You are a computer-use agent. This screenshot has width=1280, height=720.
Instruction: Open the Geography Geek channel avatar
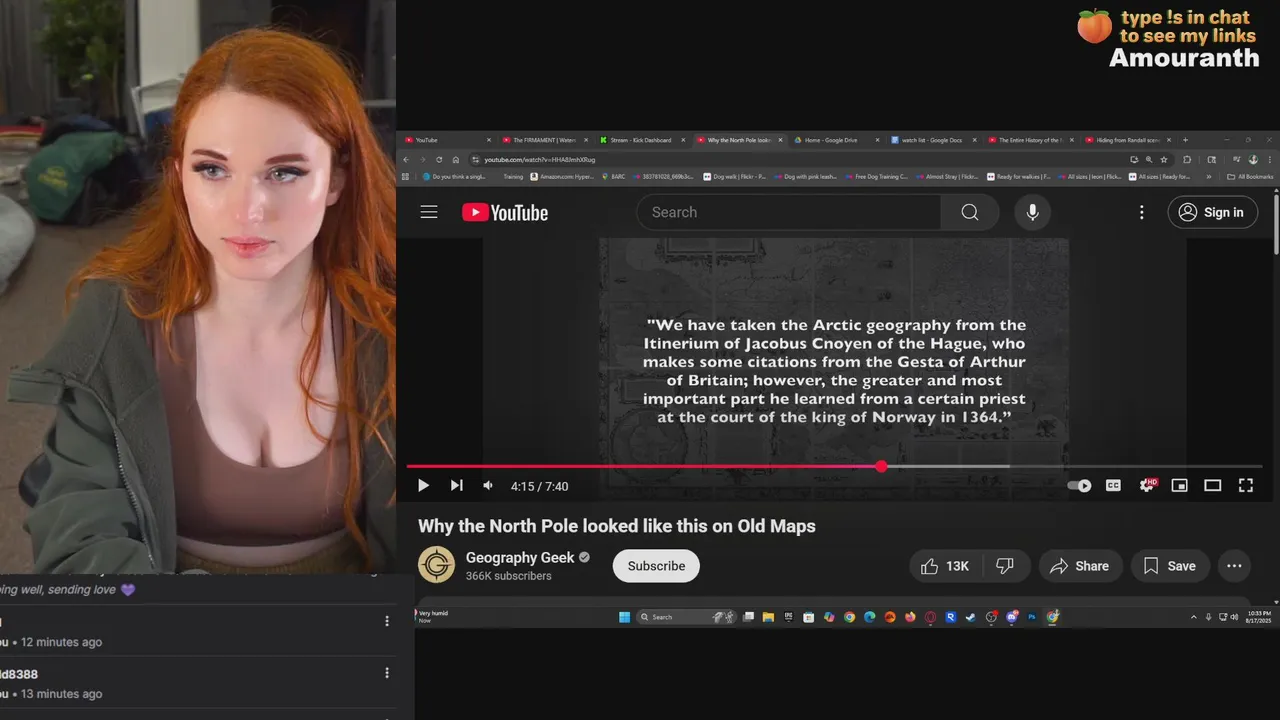(x=436, y=565)
